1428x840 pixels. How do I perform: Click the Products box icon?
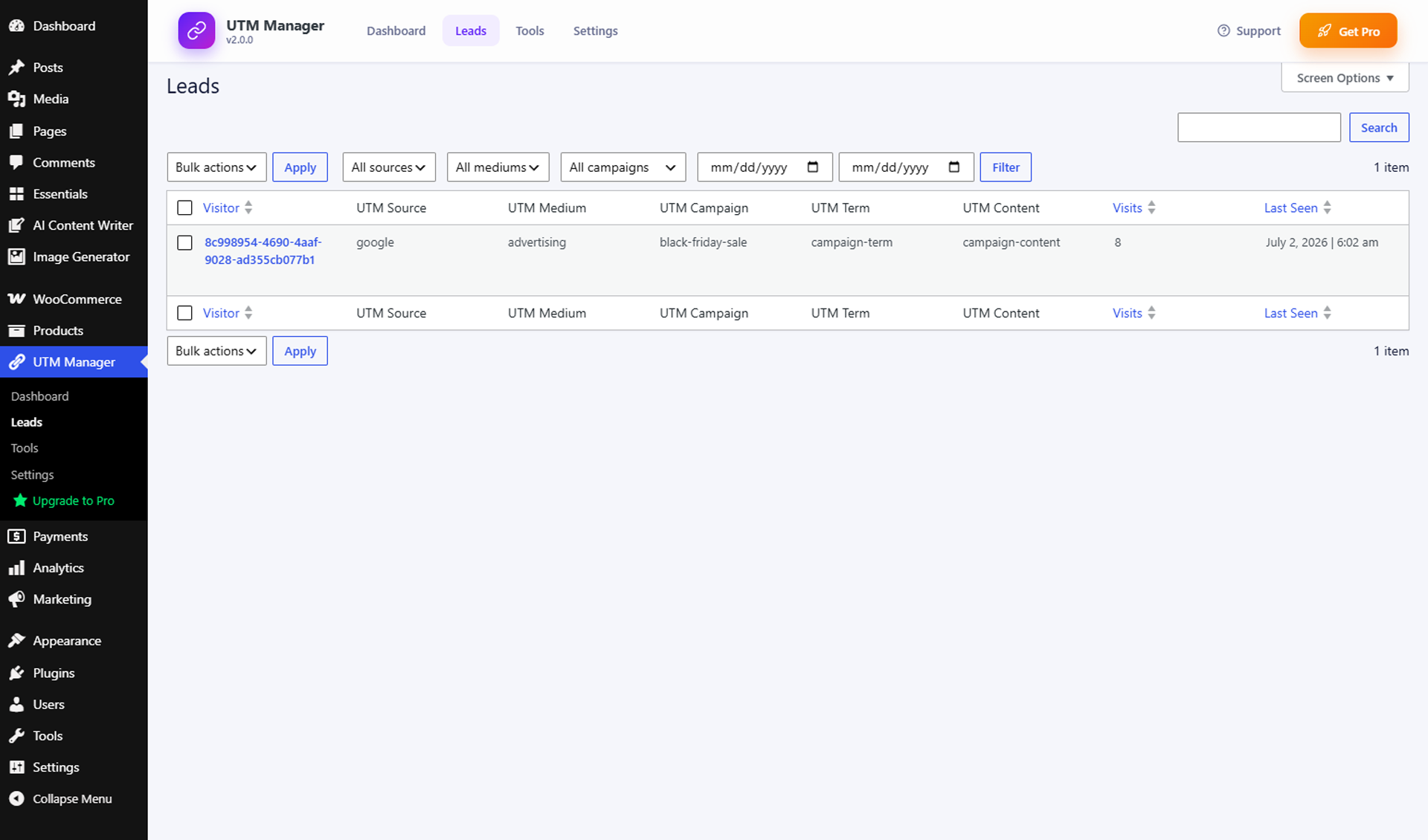(x=16, y=331)
